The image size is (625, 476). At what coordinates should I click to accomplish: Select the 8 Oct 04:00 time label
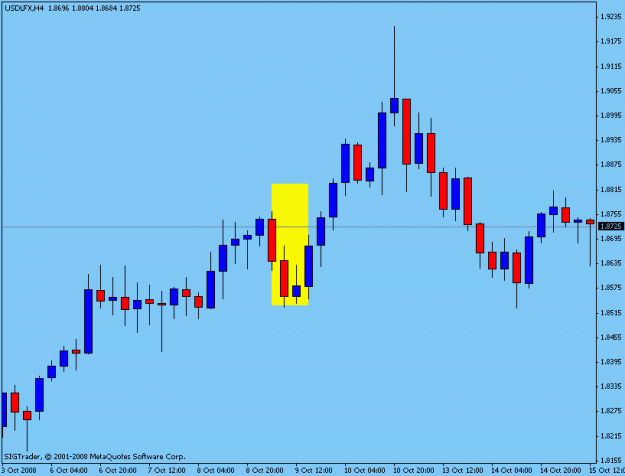coord(216,470)
